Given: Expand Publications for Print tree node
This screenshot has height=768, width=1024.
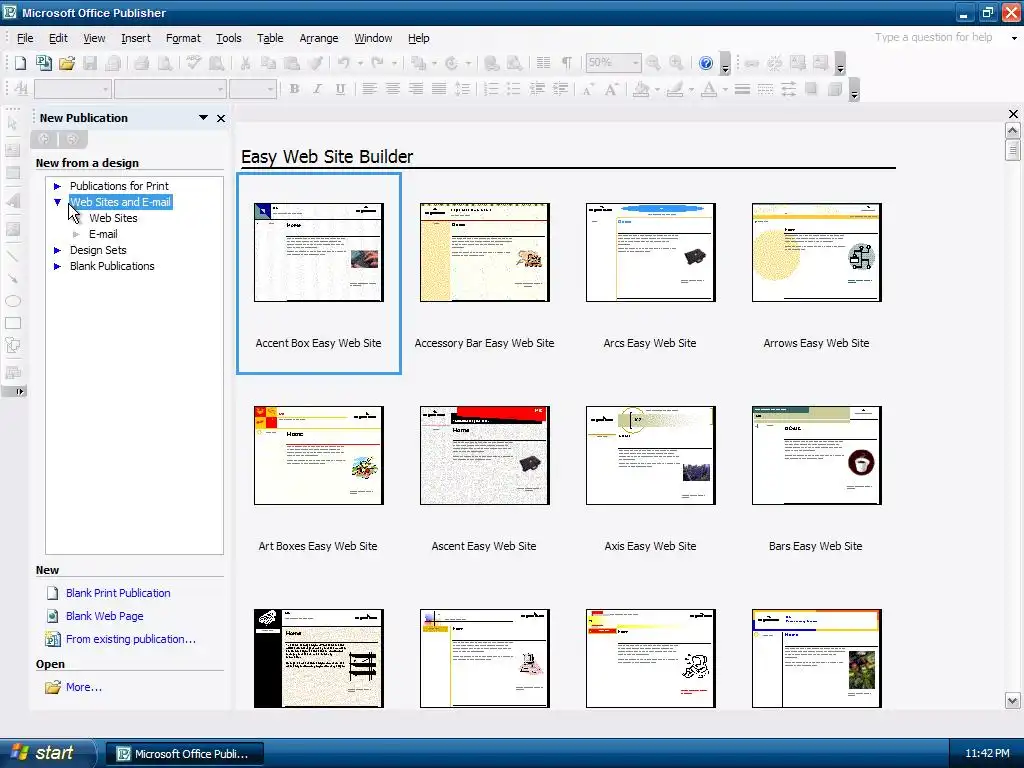Looking at the screenshot, I should (x=57, y=186).
